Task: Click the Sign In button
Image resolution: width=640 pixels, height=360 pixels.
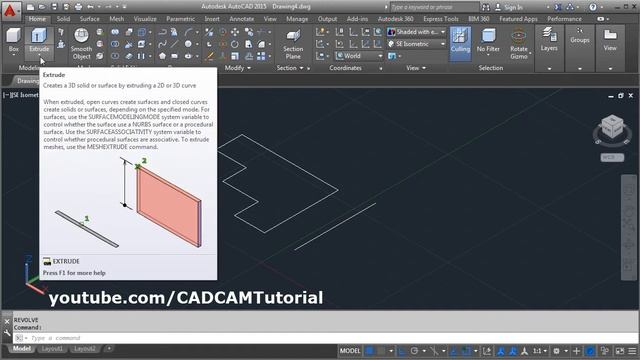Action: [509, 7]
